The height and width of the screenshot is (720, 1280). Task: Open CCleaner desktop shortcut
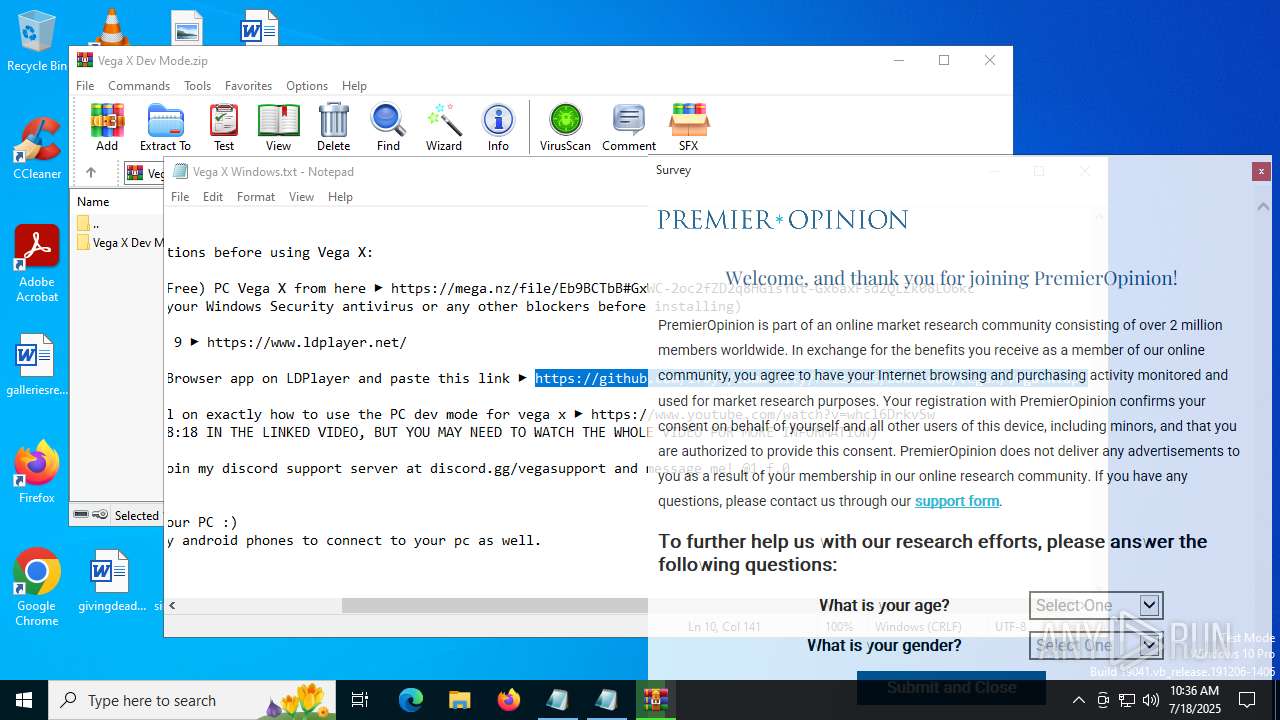pyautogui.click(x=37, y=148)
